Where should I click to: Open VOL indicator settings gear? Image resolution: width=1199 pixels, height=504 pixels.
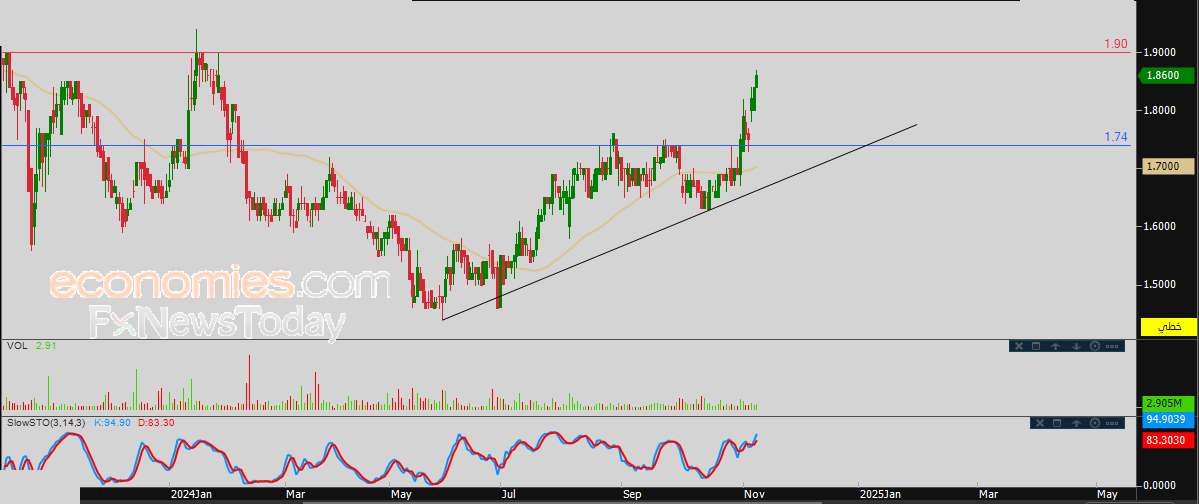(1095, 346)
